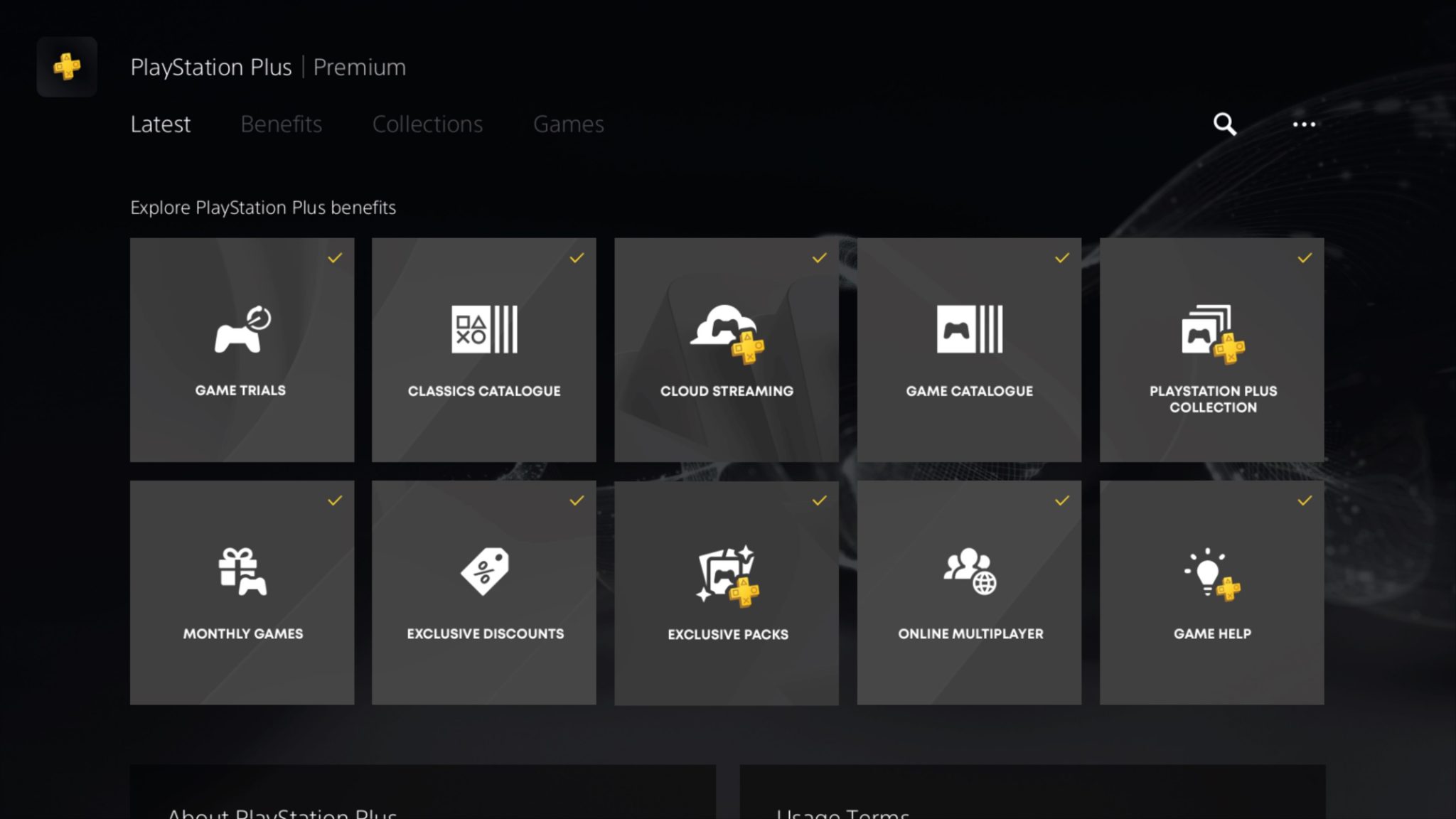
Task: Open the CLASSICS CATALOGUE label
Action: pos(484,391)
